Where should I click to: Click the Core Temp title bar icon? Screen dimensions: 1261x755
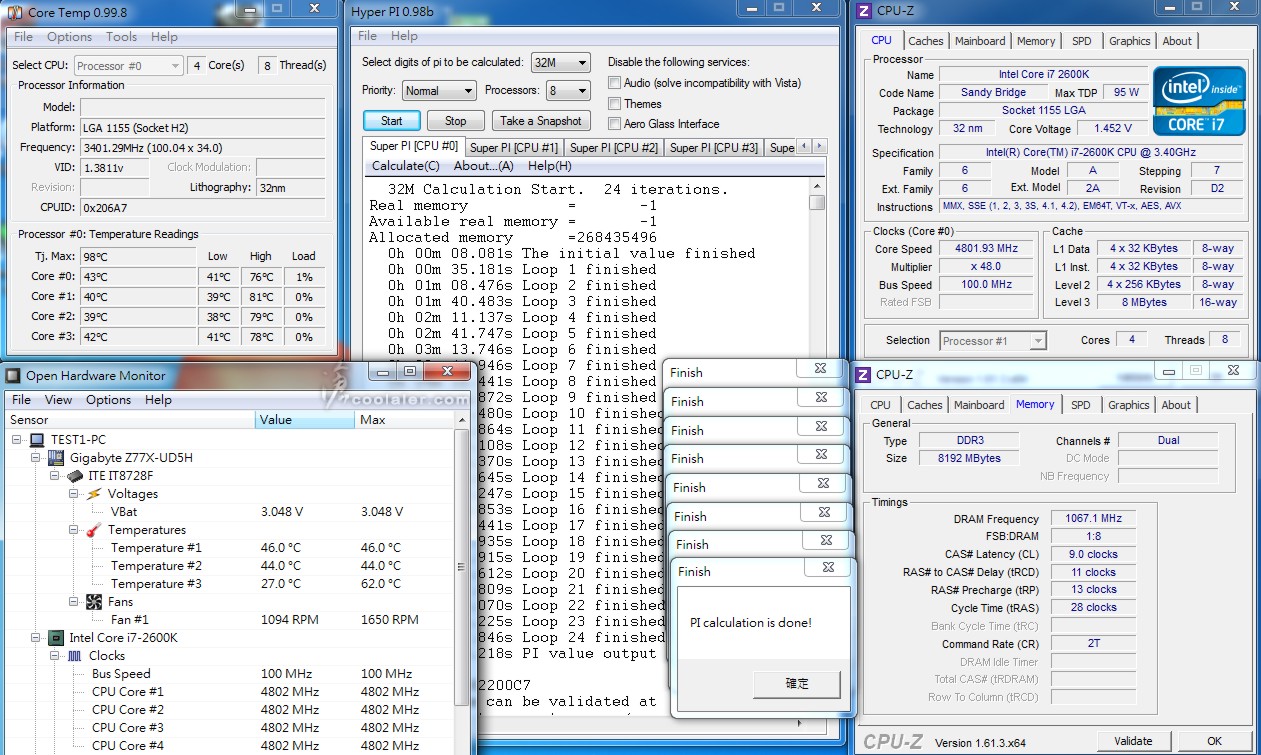(x=15, y=11)
